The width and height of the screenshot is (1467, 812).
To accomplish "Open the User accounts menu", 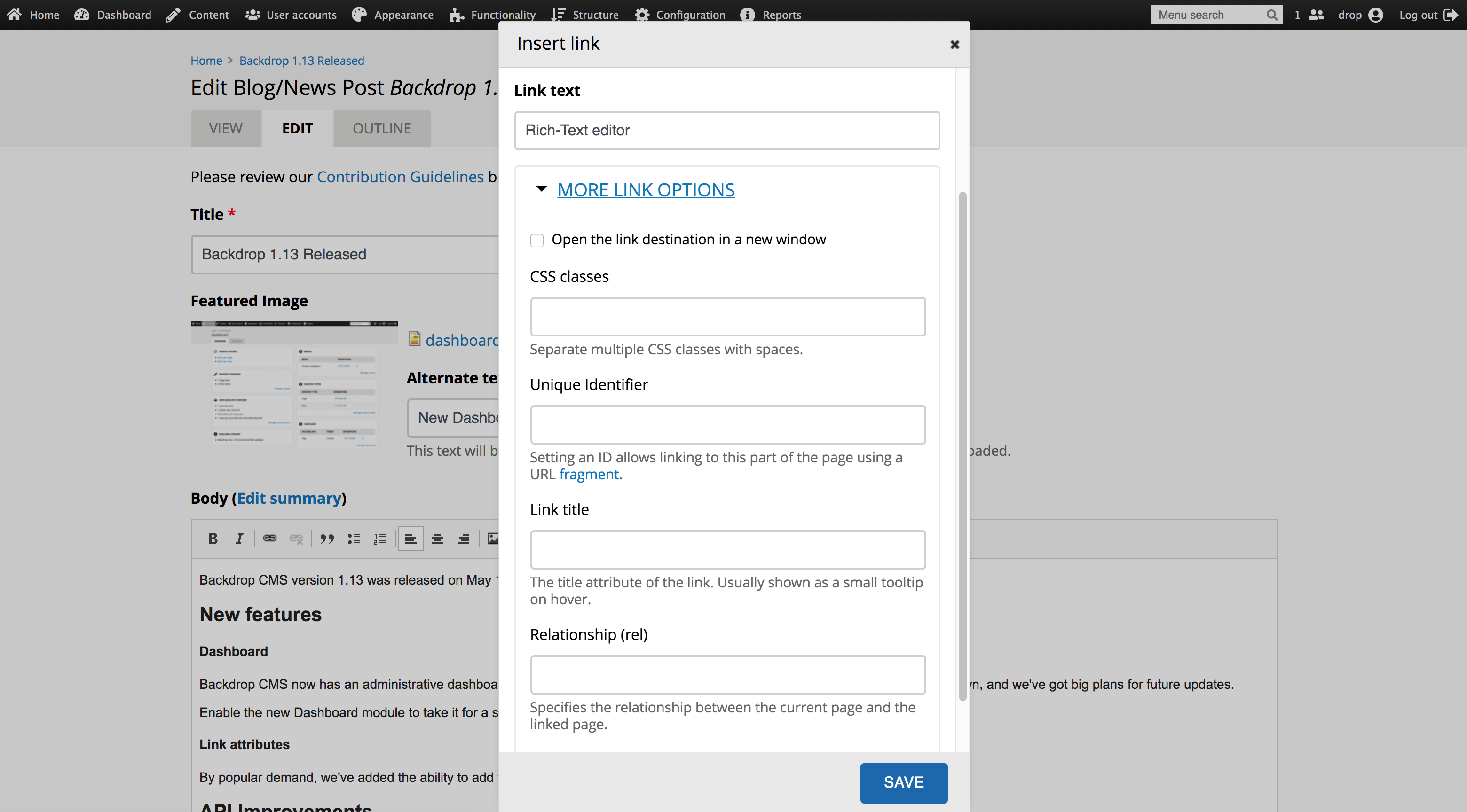I will tap(291, 15).
